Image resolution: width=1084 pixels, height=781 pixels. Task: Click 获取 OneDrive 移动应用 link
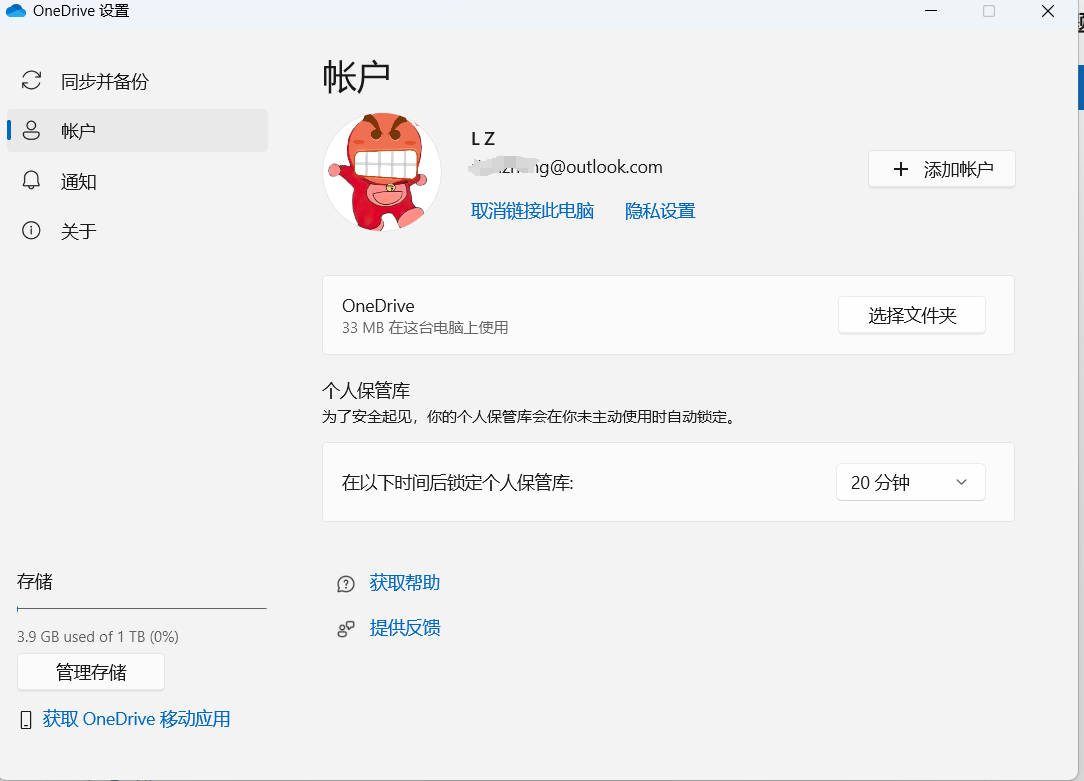pyautogui.click(x=136, y=719)
